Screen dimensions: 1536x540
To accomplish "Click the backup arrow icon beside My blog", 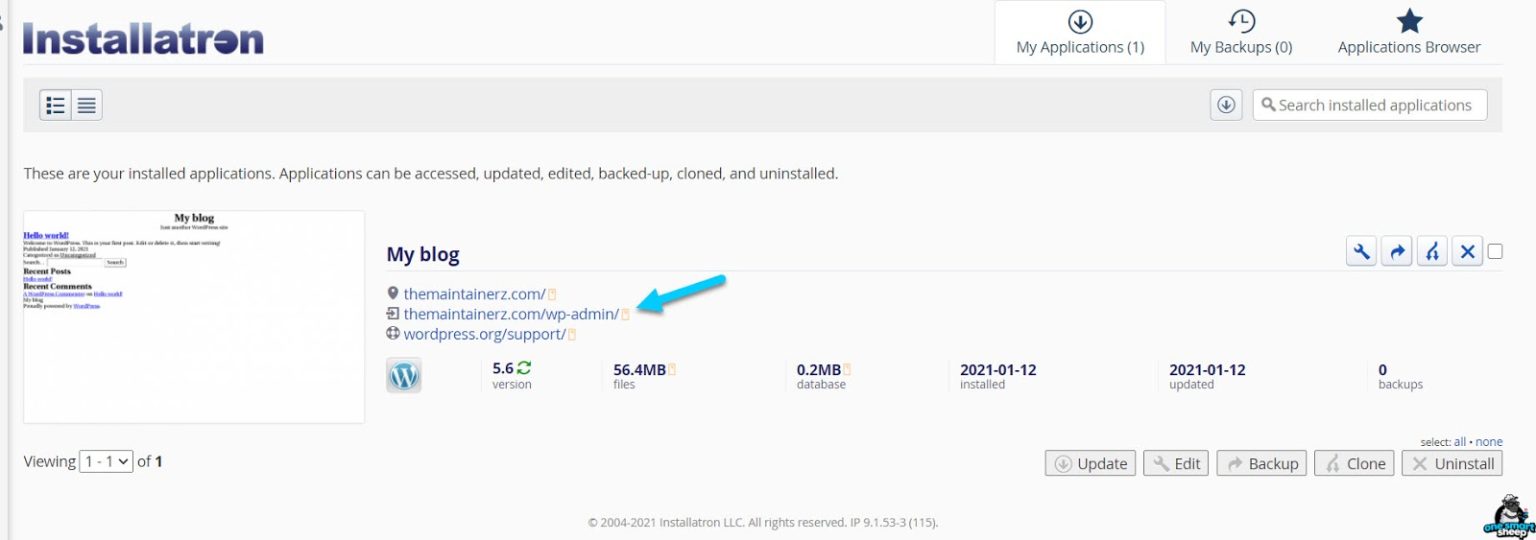I will 1397,252.
